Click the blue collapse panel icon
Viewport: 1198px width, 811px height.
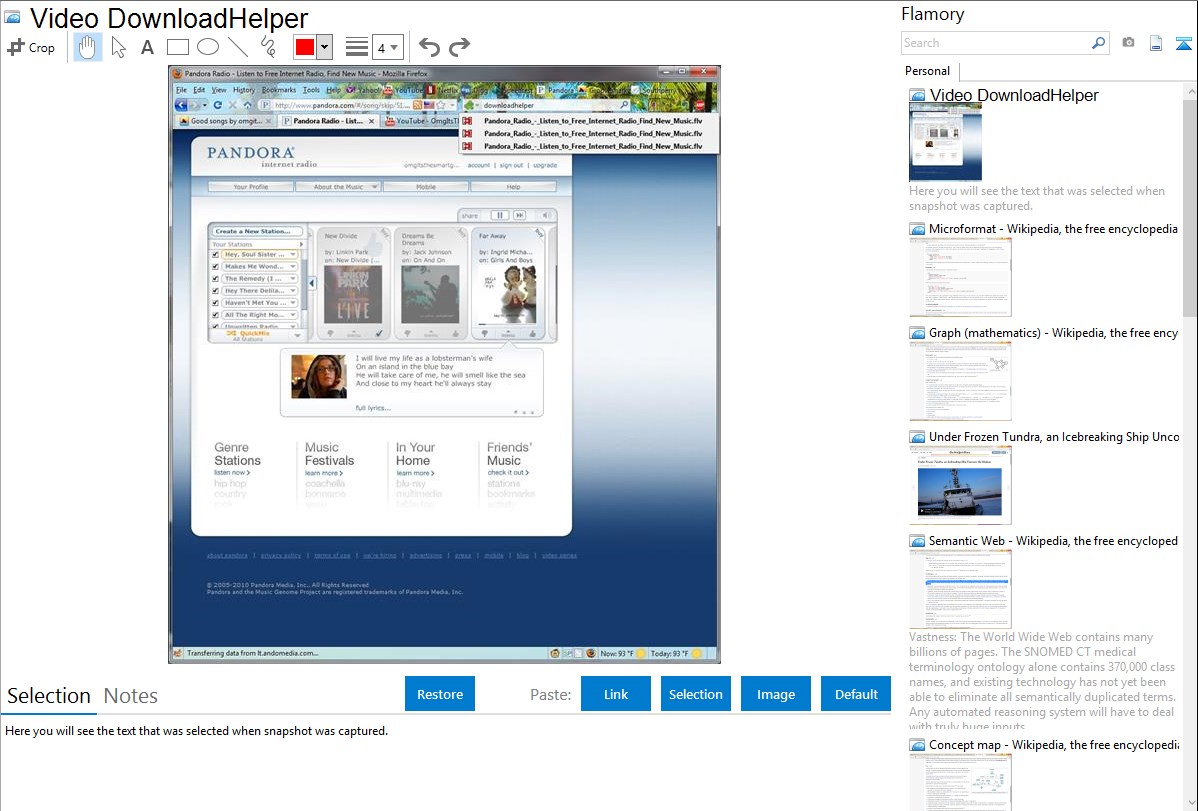[1183, 43]
